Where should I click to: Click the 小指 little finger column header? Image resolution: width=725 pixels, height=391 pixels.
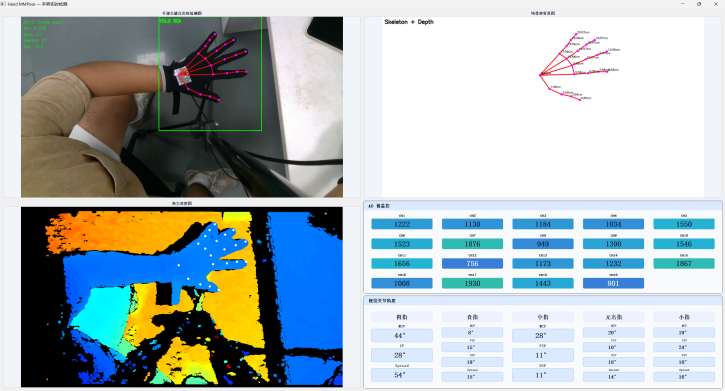684,317
